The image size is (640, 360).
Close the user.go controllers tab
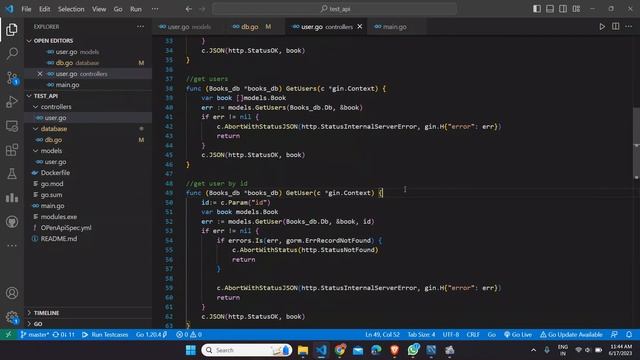pos(360,27)
